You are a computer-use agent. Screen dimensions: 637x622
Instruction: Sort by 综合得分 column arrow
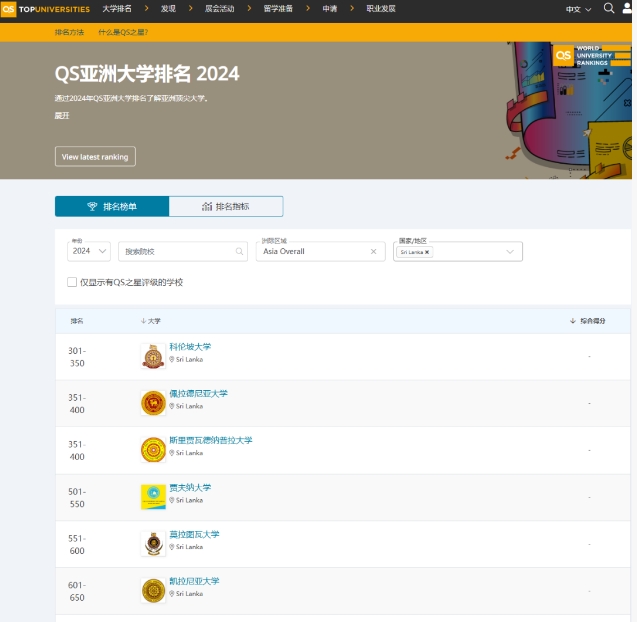(x=573, y=321)
